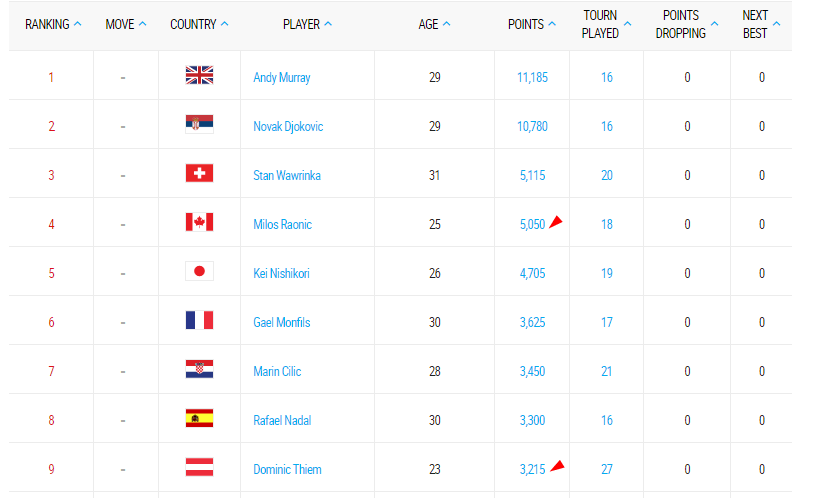Click the Switzerland flag icon
This screenshot has height=498, width=813.
199,173
